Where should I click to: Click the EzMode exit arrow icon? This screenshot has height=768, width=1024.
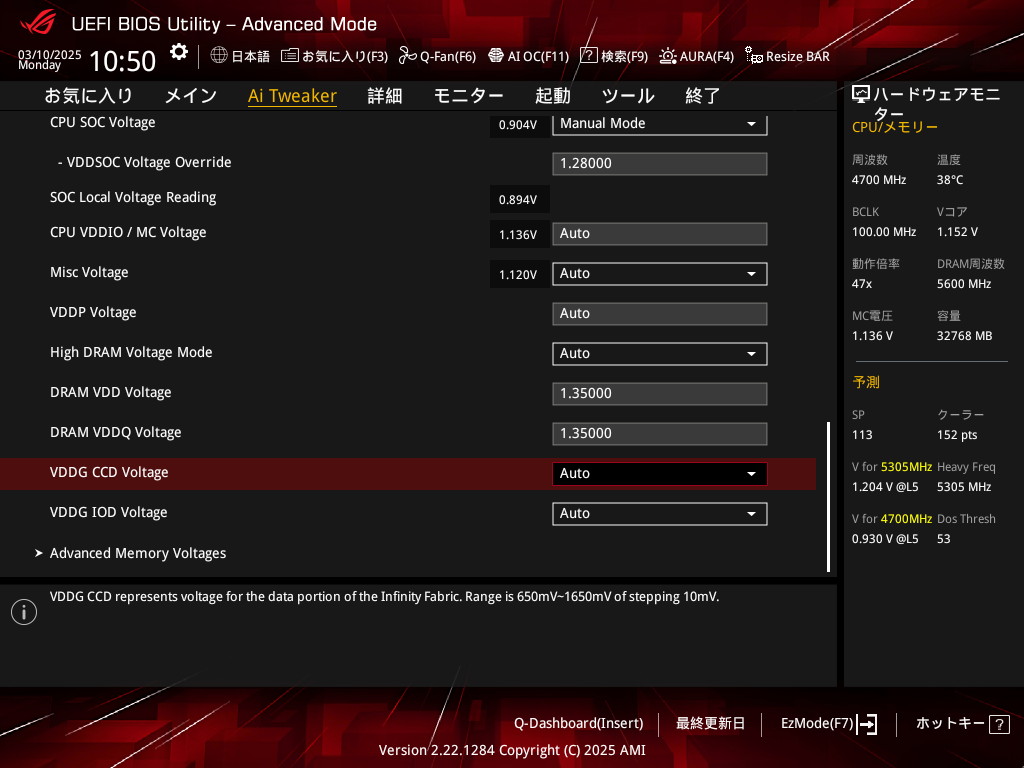(x=867, y=724)
